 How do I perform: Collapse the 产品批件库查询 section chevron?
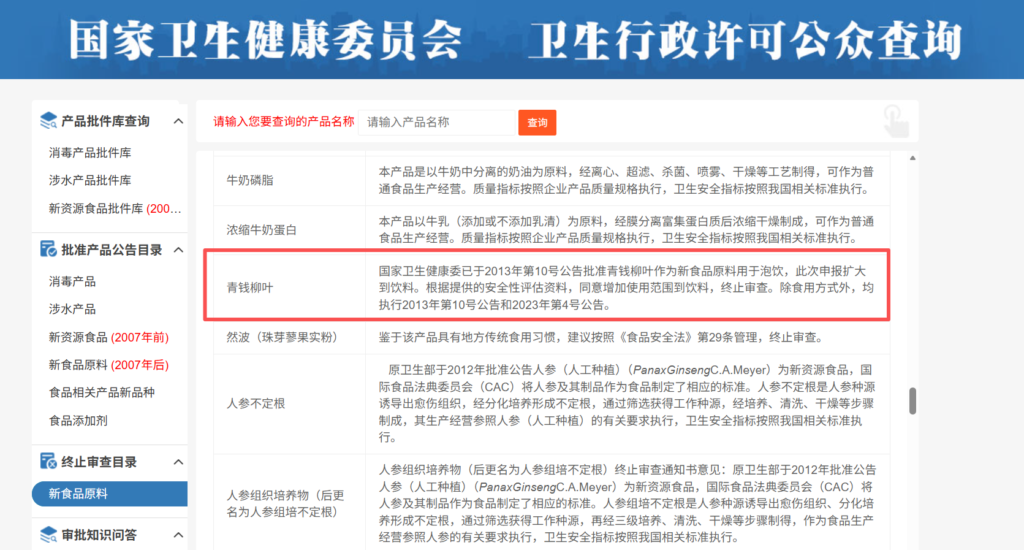(179, 121)
